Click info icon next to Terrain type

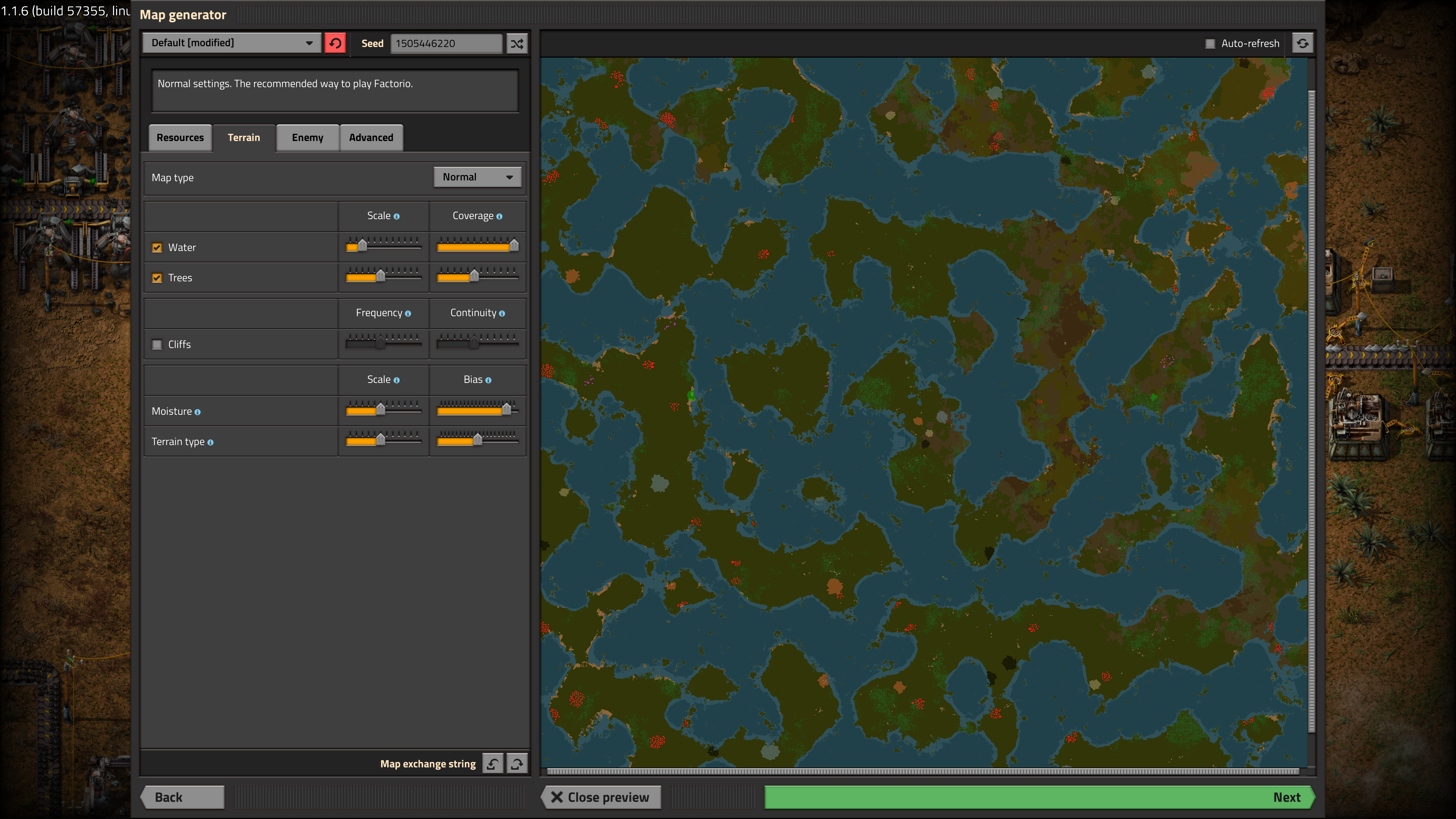pos(210,442)
